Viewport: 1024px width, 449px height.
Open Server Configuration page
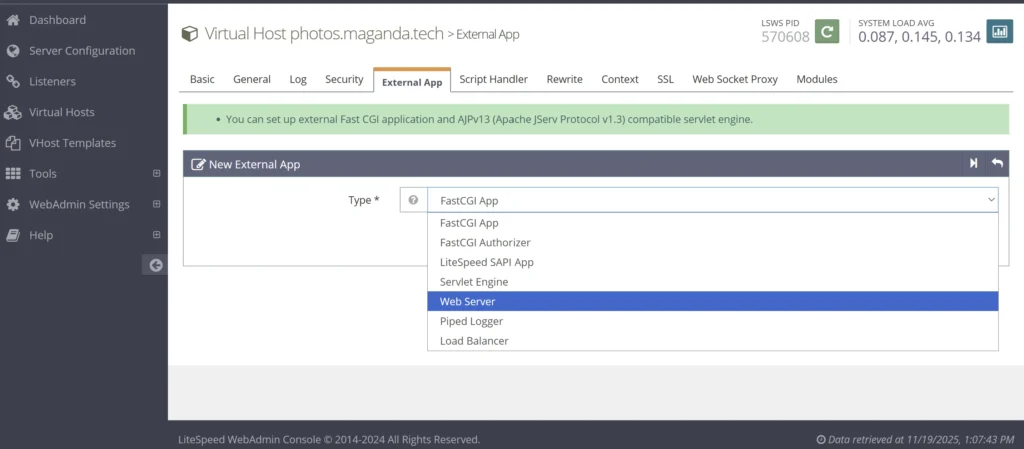[x=82, y=51]
